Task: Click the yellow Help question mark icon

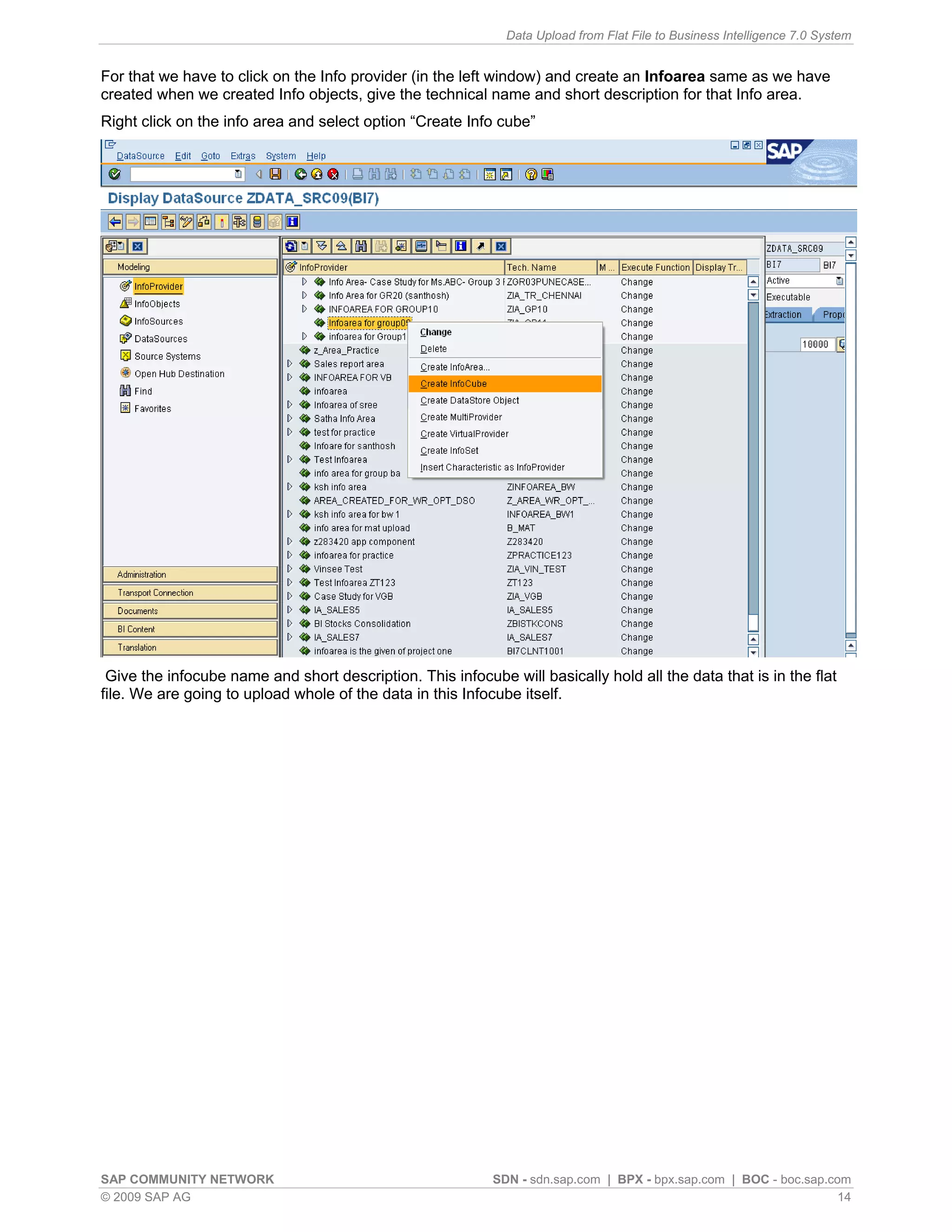Action: 531,174
